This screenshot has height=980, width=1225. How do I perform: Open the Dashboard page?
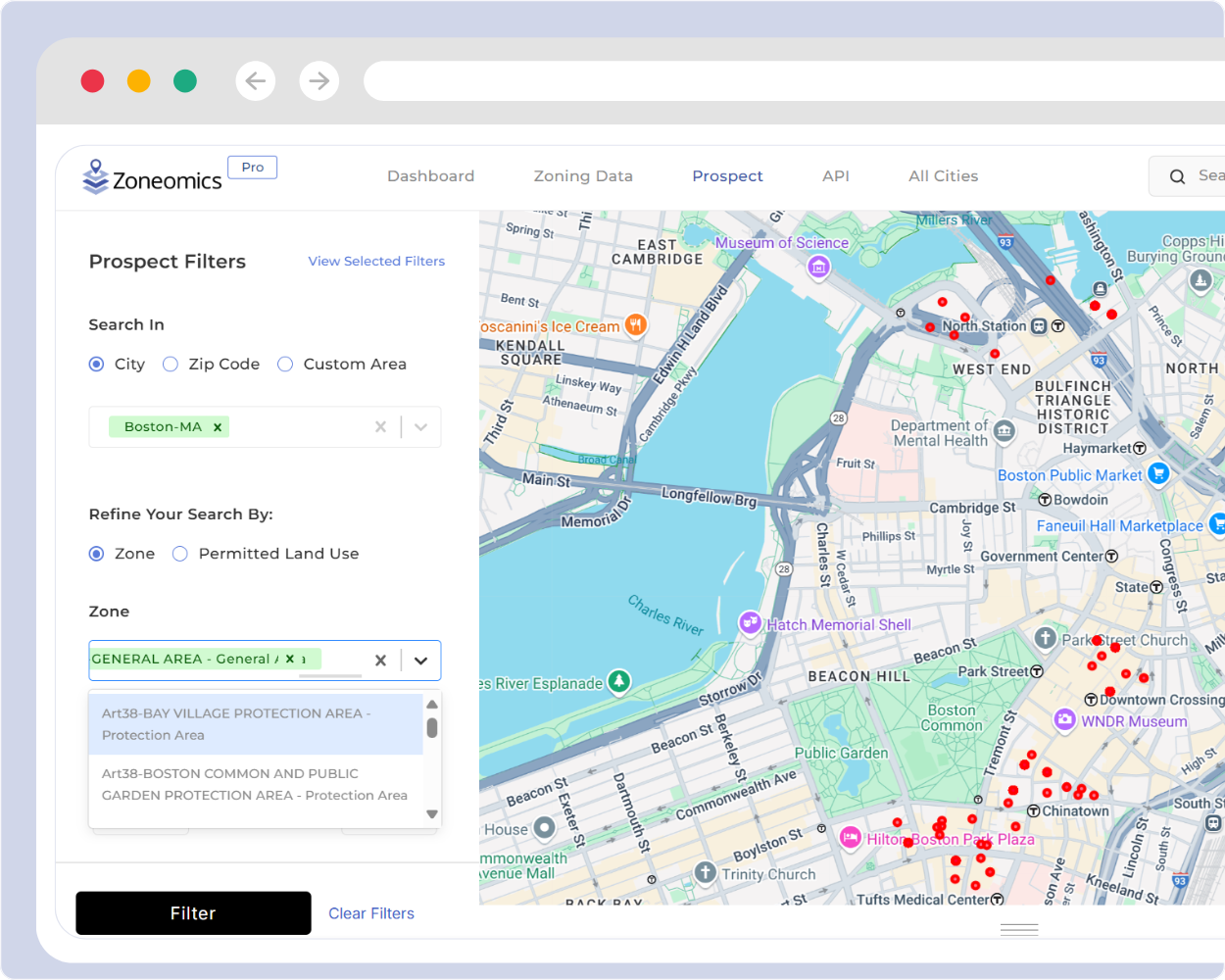431,176
